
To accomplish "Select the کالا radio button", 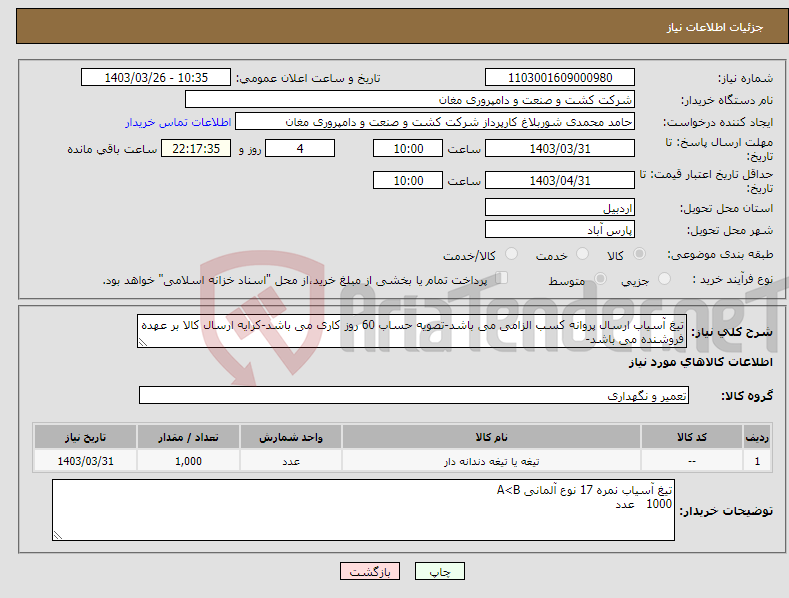I will [x=639, y=254].
